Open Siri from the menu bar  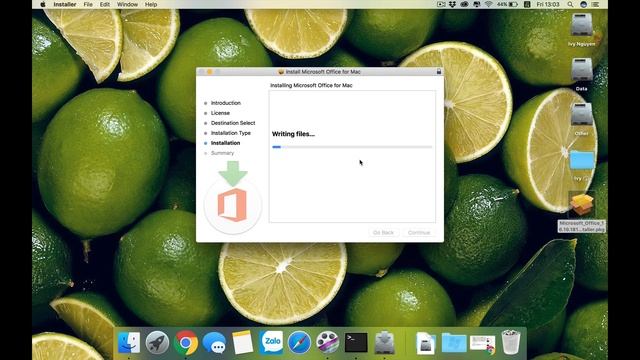click(x=583, y=4)
